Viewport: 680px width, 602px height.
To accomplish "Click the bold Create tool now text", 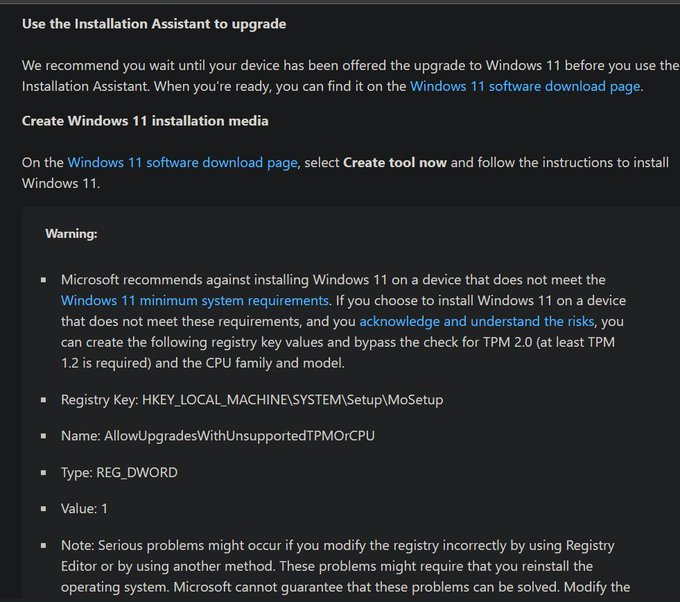I will (395, 162).
